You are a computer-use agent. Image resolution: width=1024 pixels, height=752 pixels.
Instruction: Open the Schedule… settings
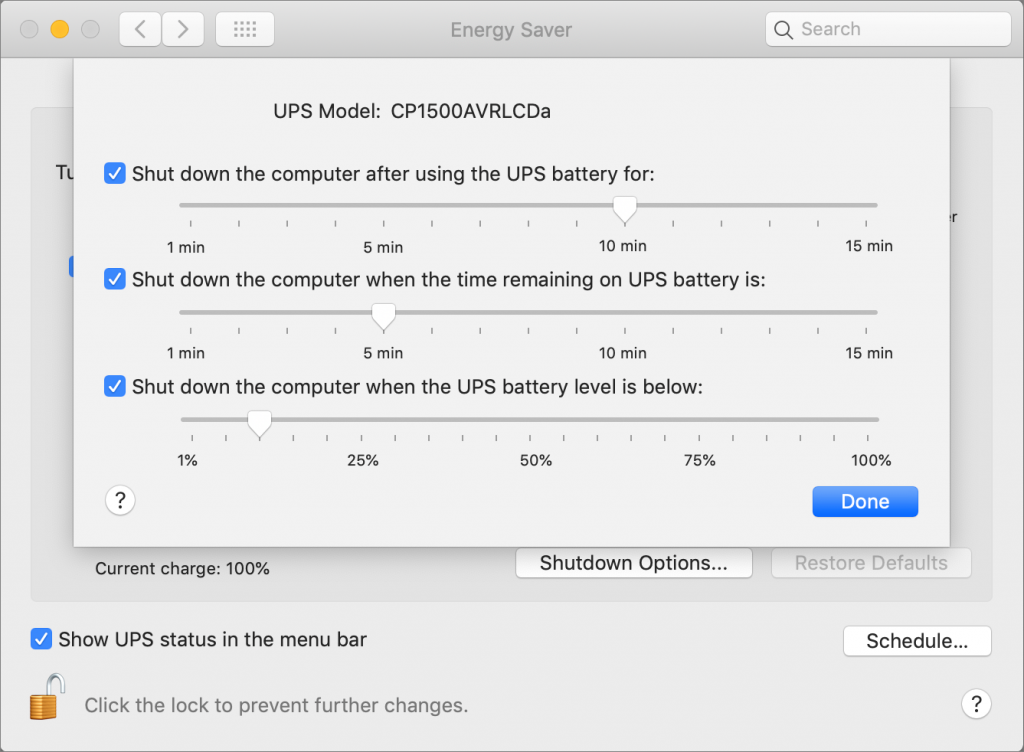coord(917,641)
